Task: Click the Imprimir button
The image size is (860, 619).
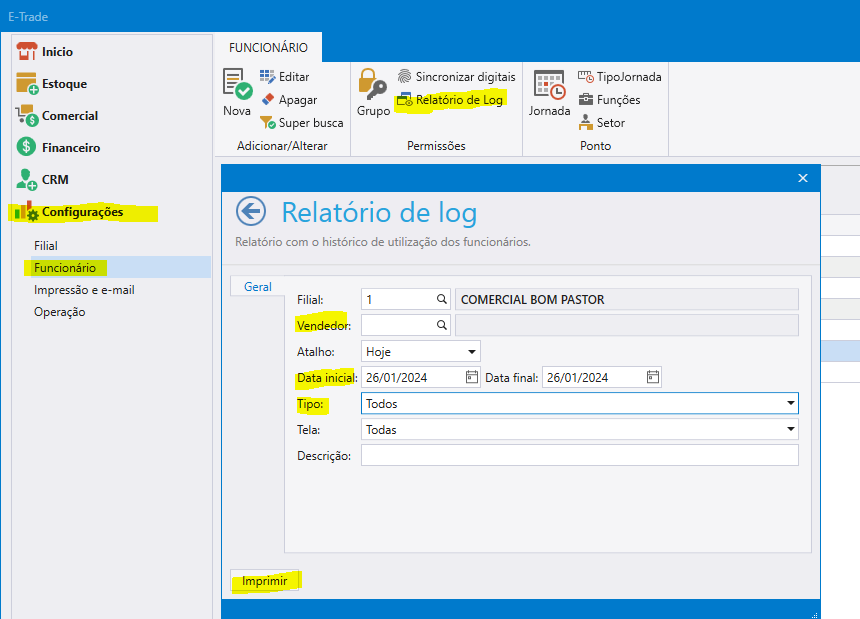Action: (x=265, y=581)
